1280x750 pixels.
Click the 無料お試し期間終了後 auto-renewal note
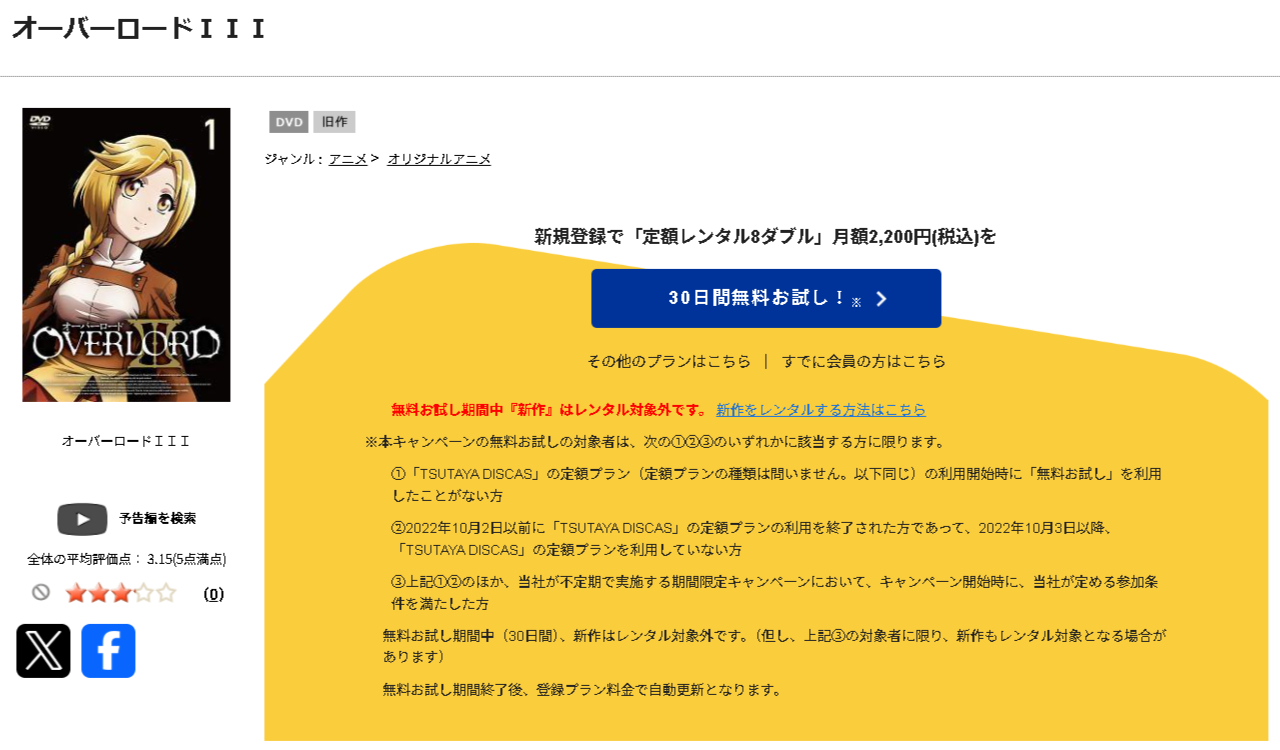(581, 690)
